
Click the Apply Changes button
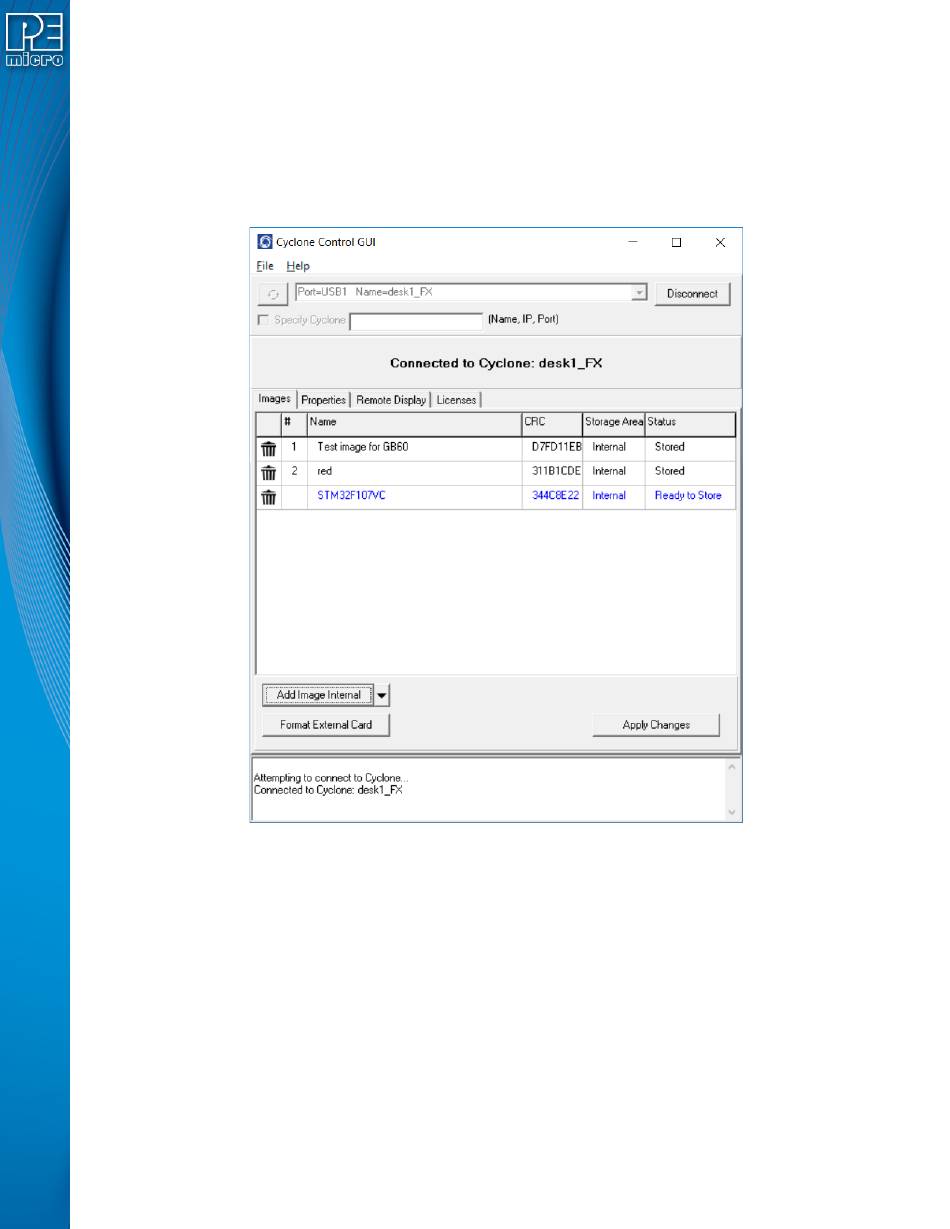coord(656,725)
